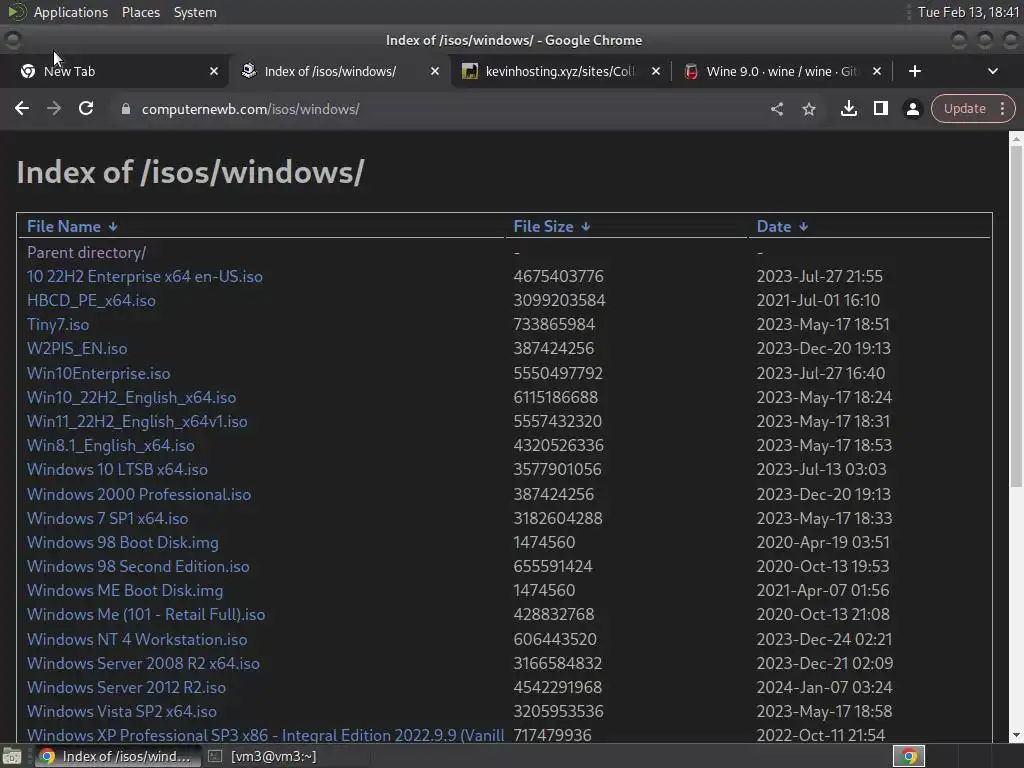Viewport: 1024px width, 768px height.
Task: Sort the listing by File Size
Action: [552, 227]
